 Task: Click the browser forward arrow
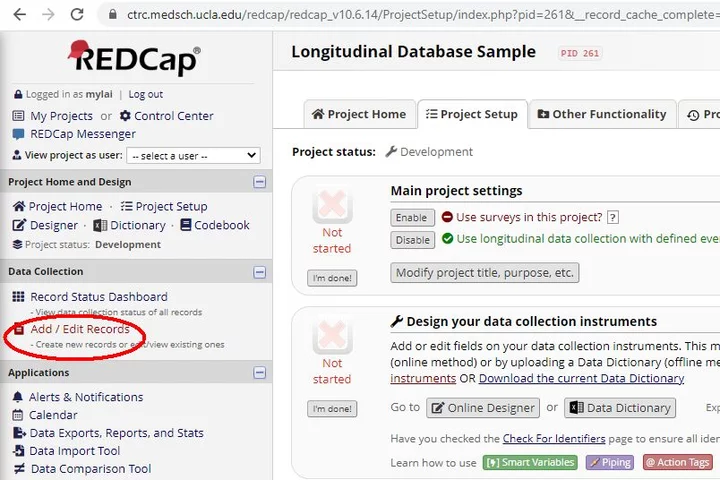point(48,15)
